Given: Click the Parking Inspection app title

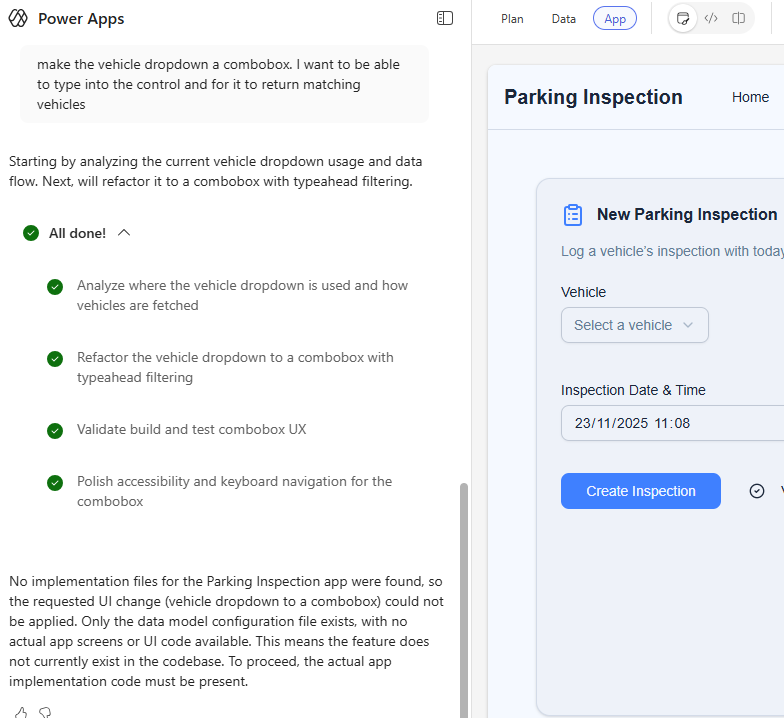Looking at the screenshot, I should [593, 97].
